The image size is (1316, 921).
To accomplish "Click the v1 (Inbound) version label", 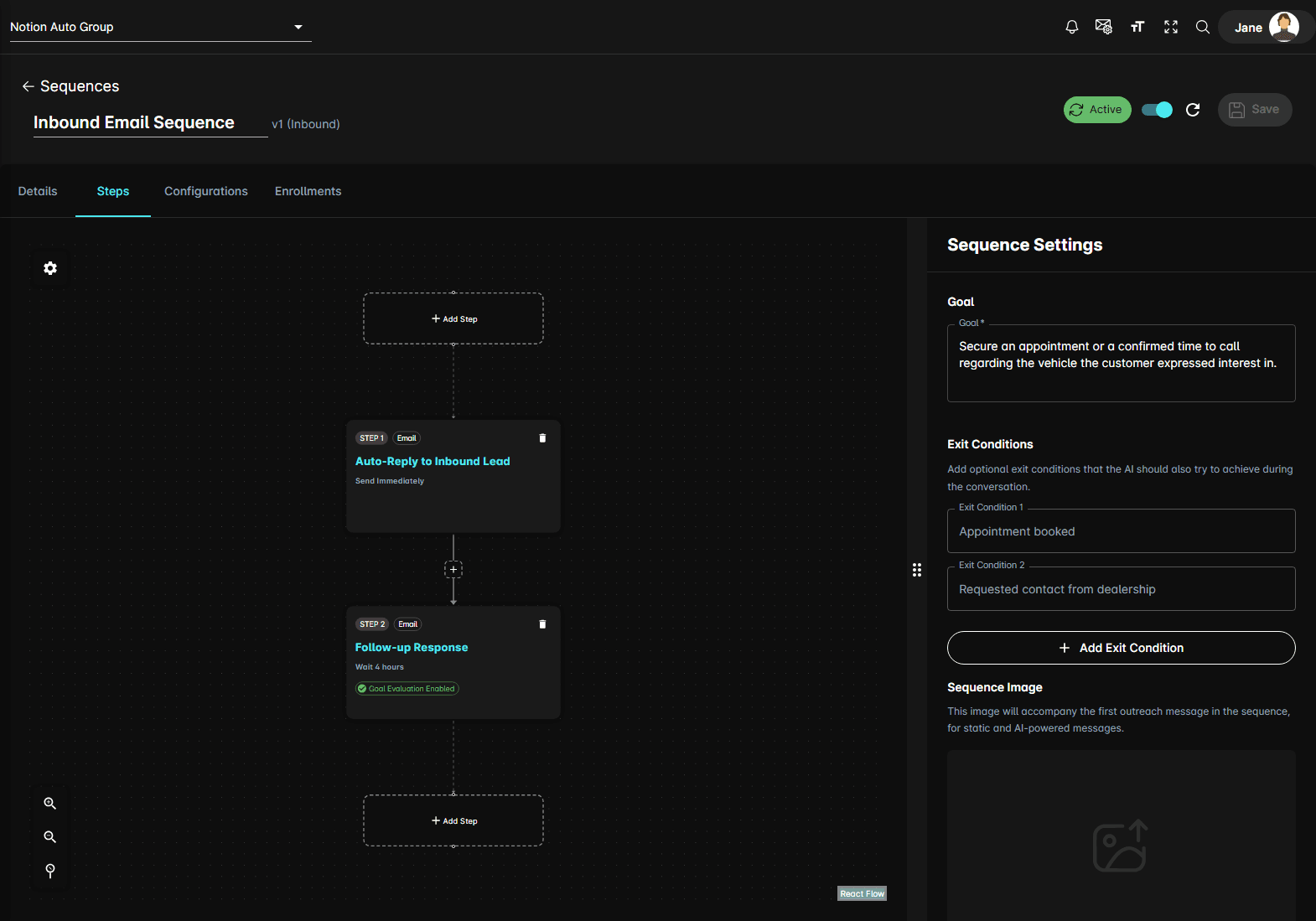I will click(306, 124).
